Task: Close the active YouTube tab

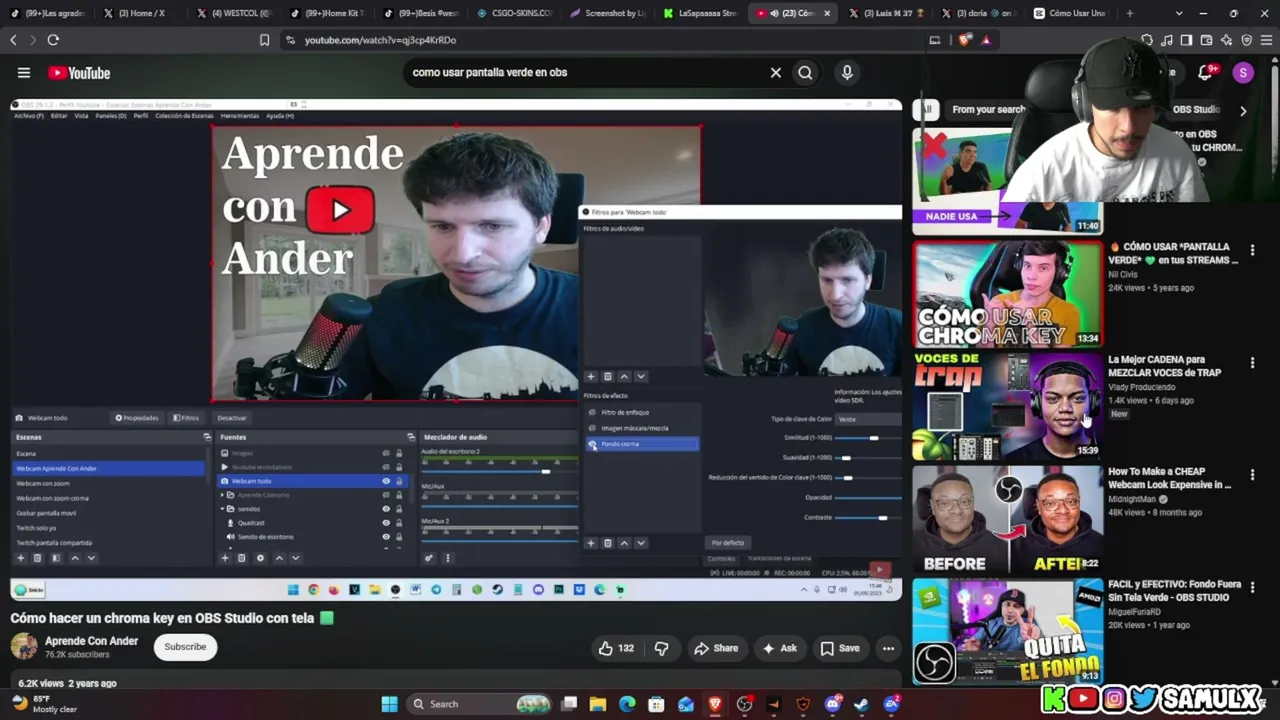Action: (x=827, y=13)
